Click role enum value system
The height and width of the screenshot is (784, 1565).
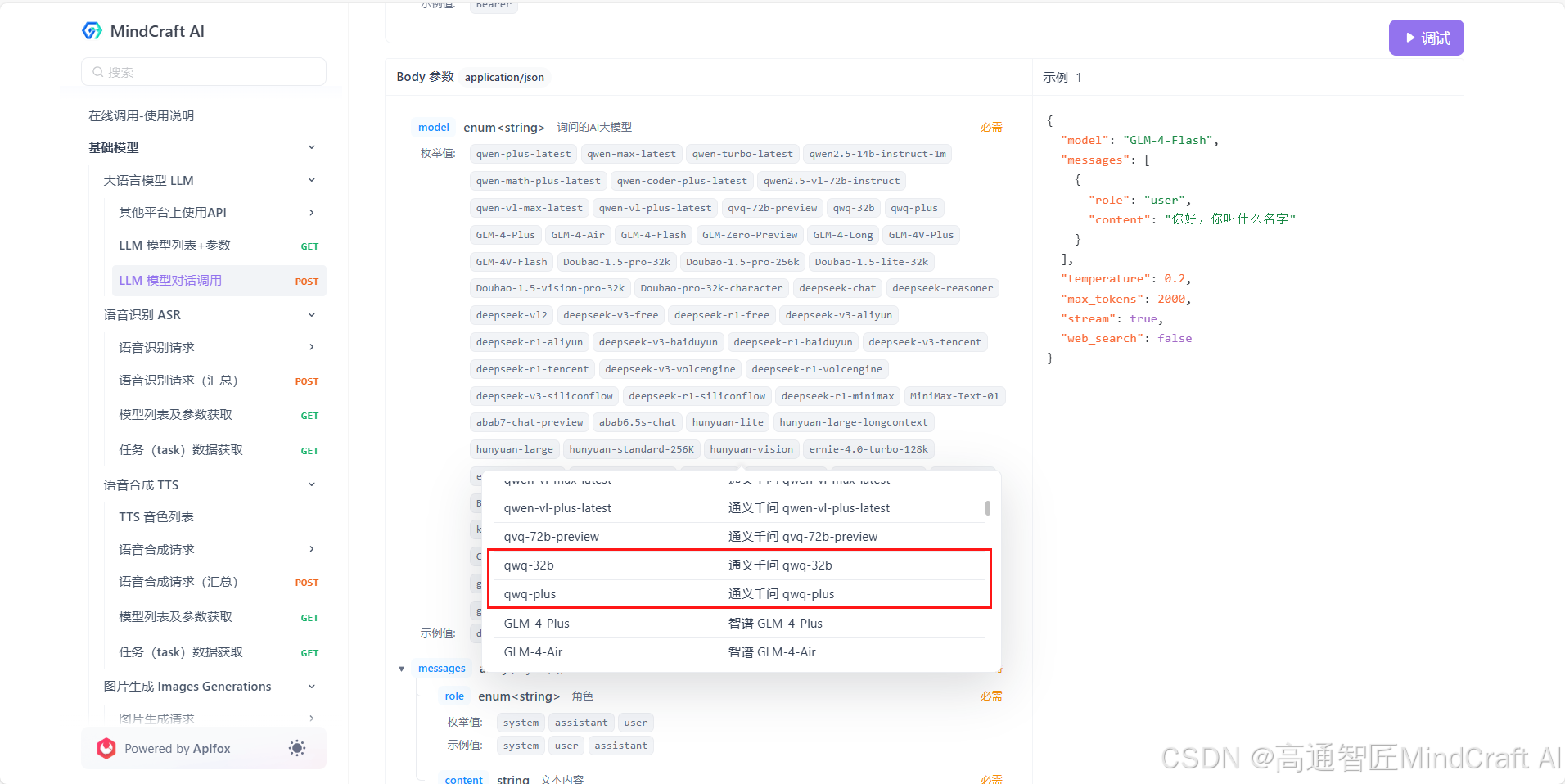521,723
